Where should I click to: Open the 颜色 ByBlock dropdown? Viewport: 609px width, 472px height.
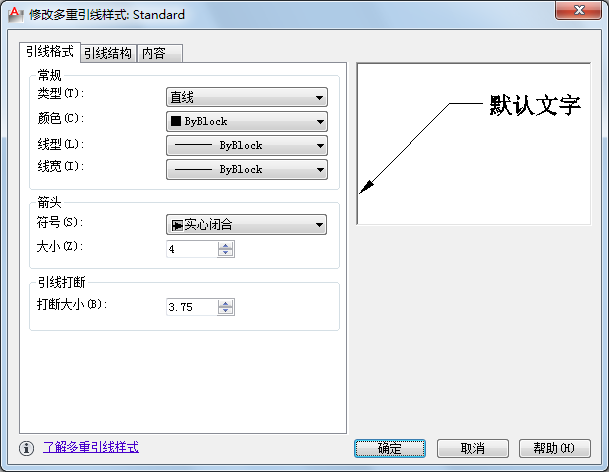(x=247, y=121)
